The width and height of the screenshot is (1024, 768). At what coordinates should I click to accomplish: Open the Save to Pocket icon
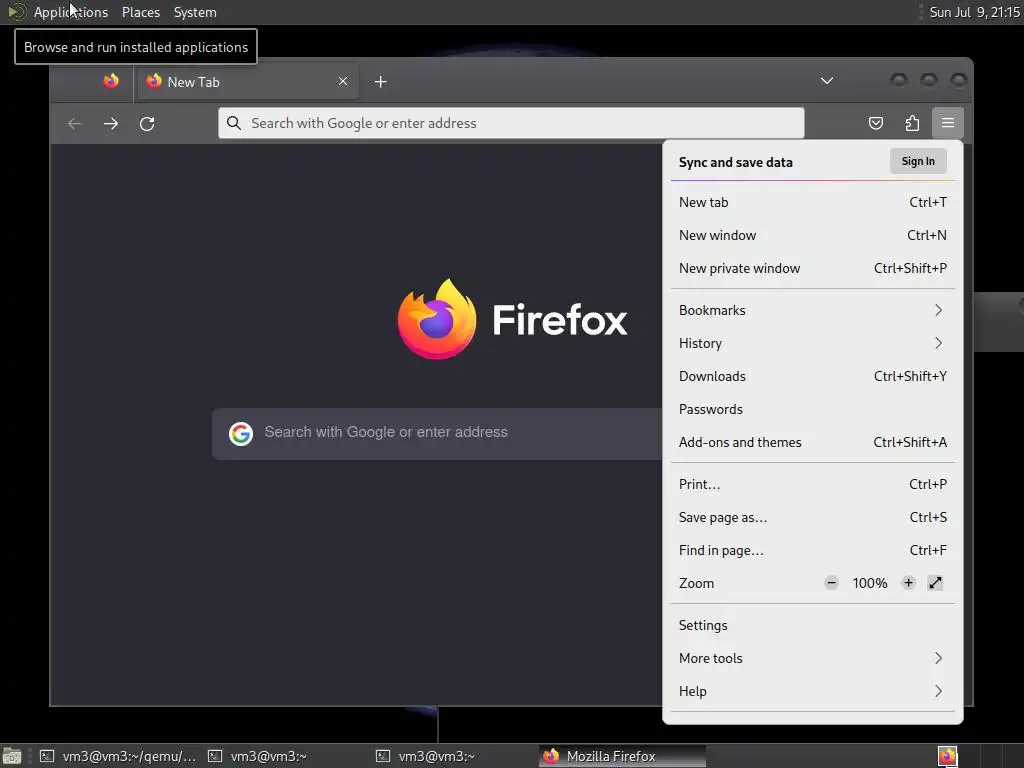click(x=876, y=123)
